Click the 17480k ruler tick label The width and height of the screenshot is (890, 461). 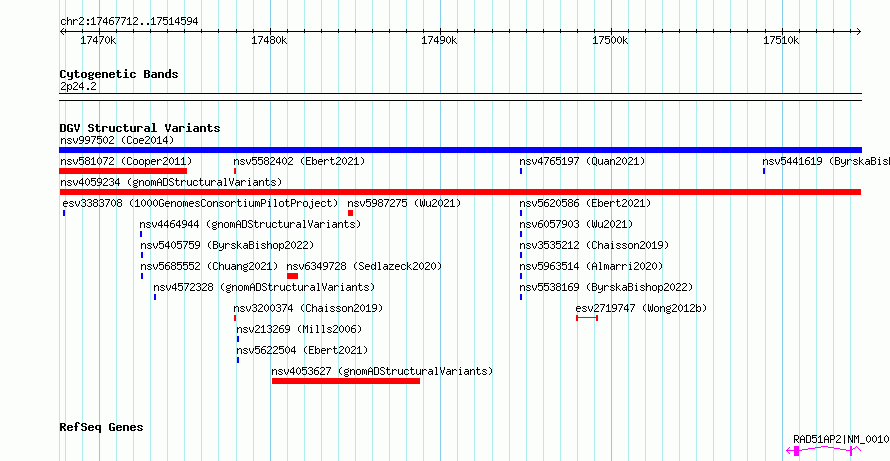click(x=269, y=41)
